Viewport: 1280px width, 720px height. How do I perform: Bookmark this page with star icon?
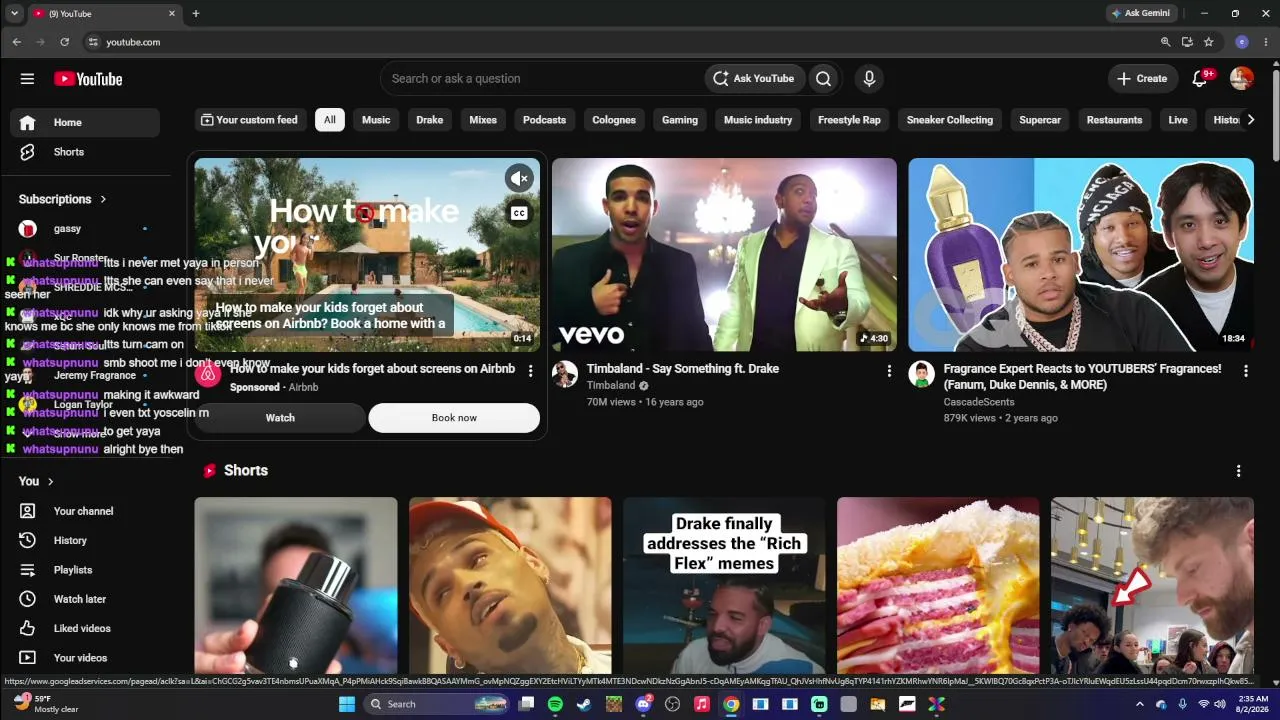click(x=1208, y=42)
